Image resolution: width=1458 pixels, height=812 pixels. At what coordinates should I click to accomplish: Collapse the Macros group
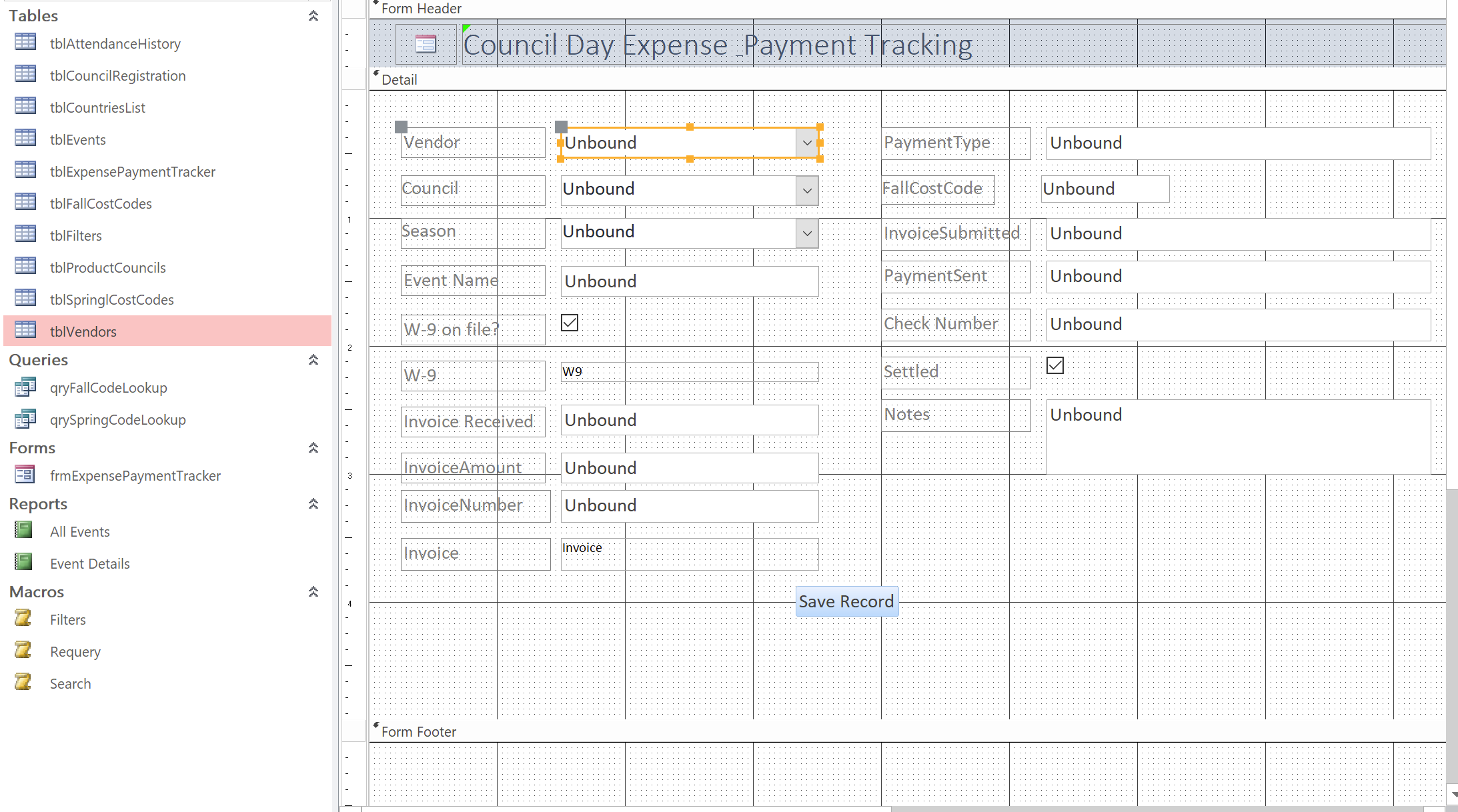(313, 591)
